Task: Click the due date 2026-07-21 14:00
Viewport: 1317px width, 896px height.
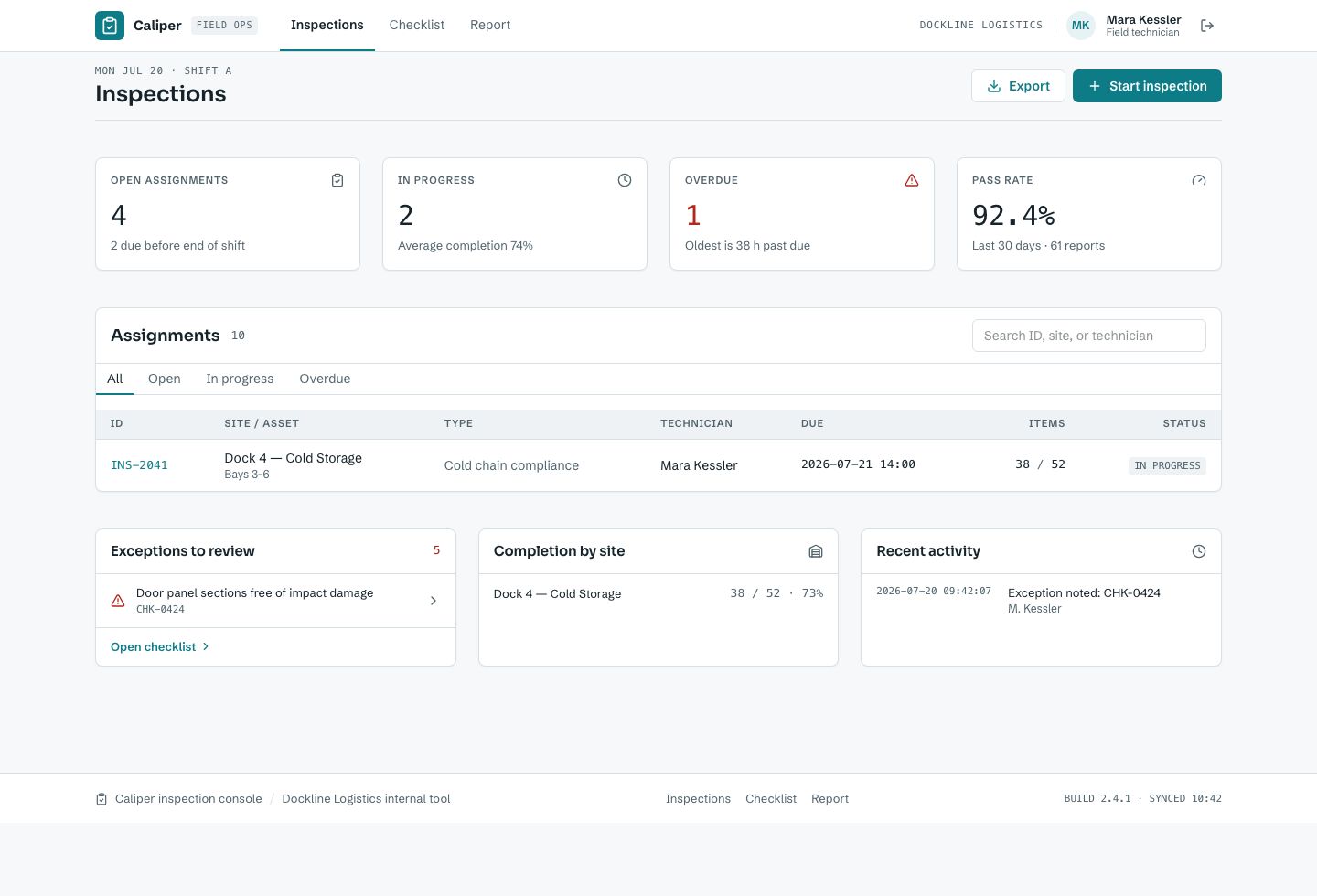Action: 858,464
